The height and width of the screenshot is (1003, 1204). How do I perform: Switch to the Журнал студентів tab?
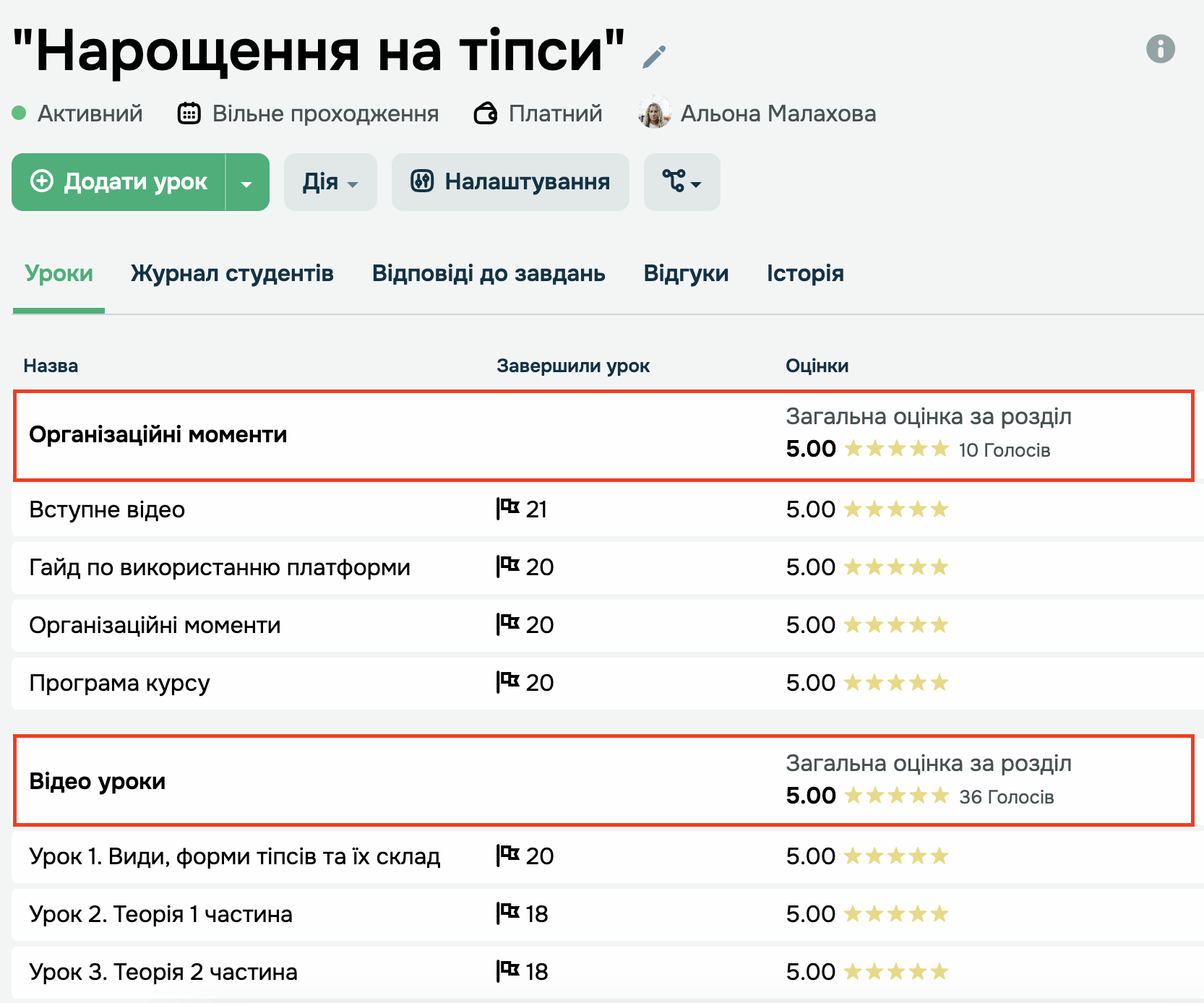pyautogui.click(x=232, y=274)
